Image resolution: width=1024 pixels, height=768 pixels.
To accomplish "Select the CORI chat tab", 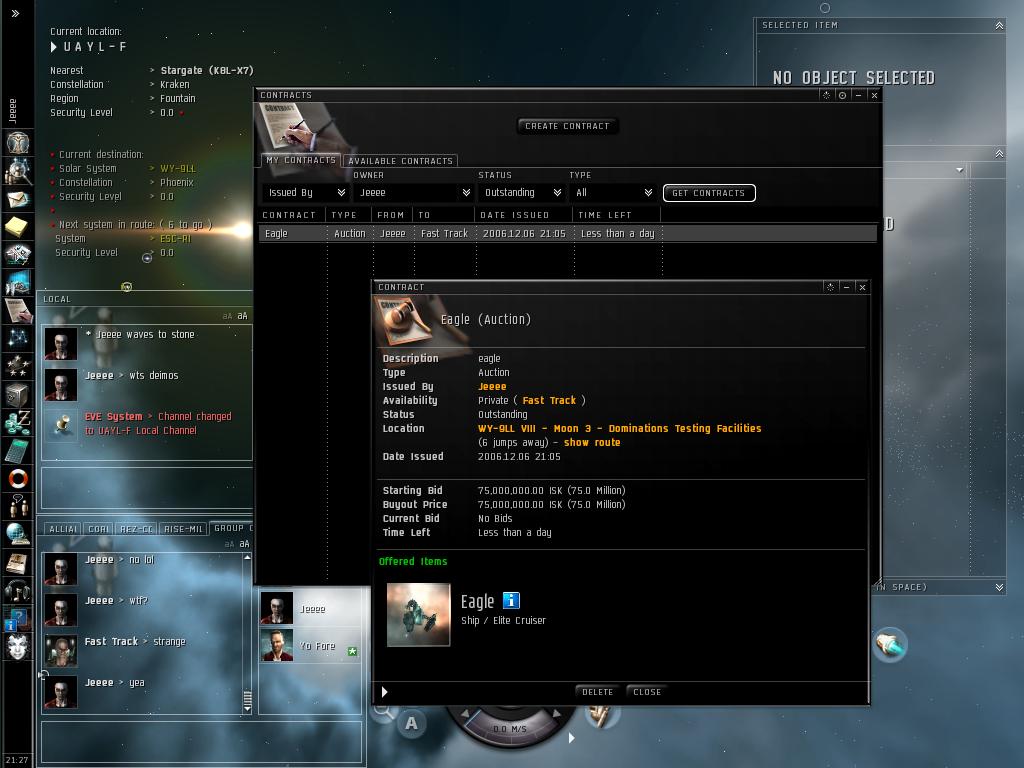I will click(x=99, y=529).
